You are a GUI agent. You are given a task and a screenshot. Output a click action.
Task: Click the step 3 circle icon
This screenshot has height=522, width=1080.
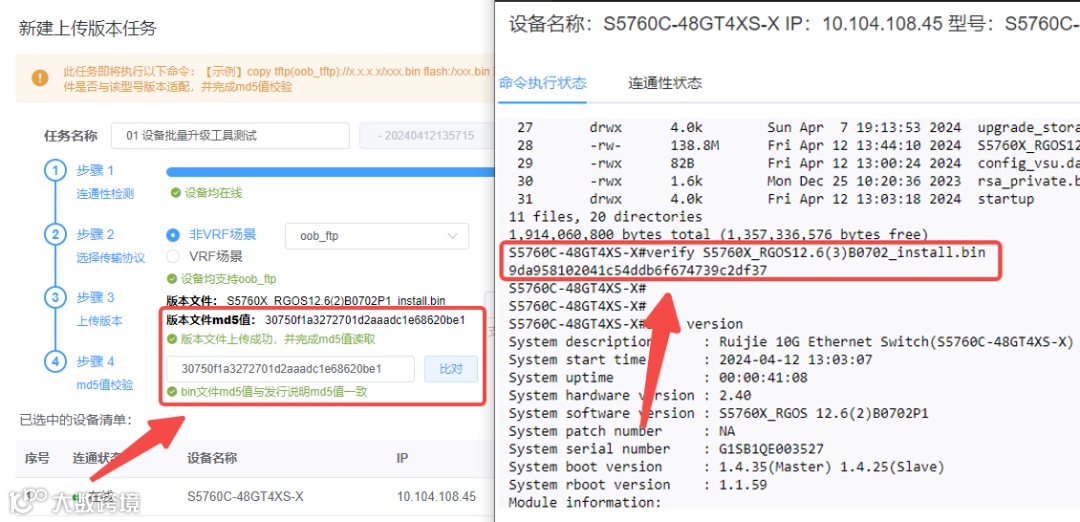click(x=55, y=298)
